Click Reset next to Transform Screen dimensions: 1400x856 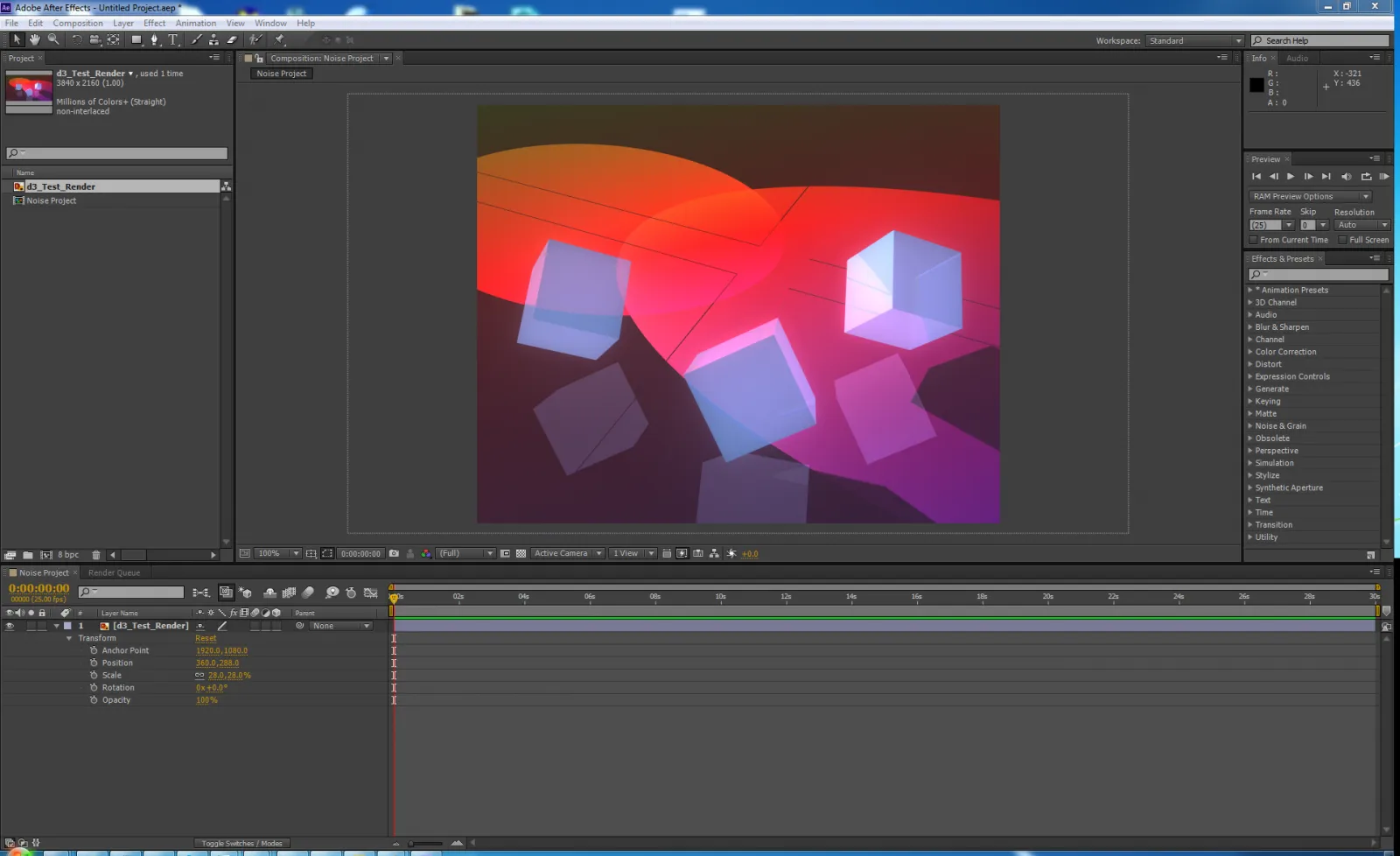[x=206, y=638]
